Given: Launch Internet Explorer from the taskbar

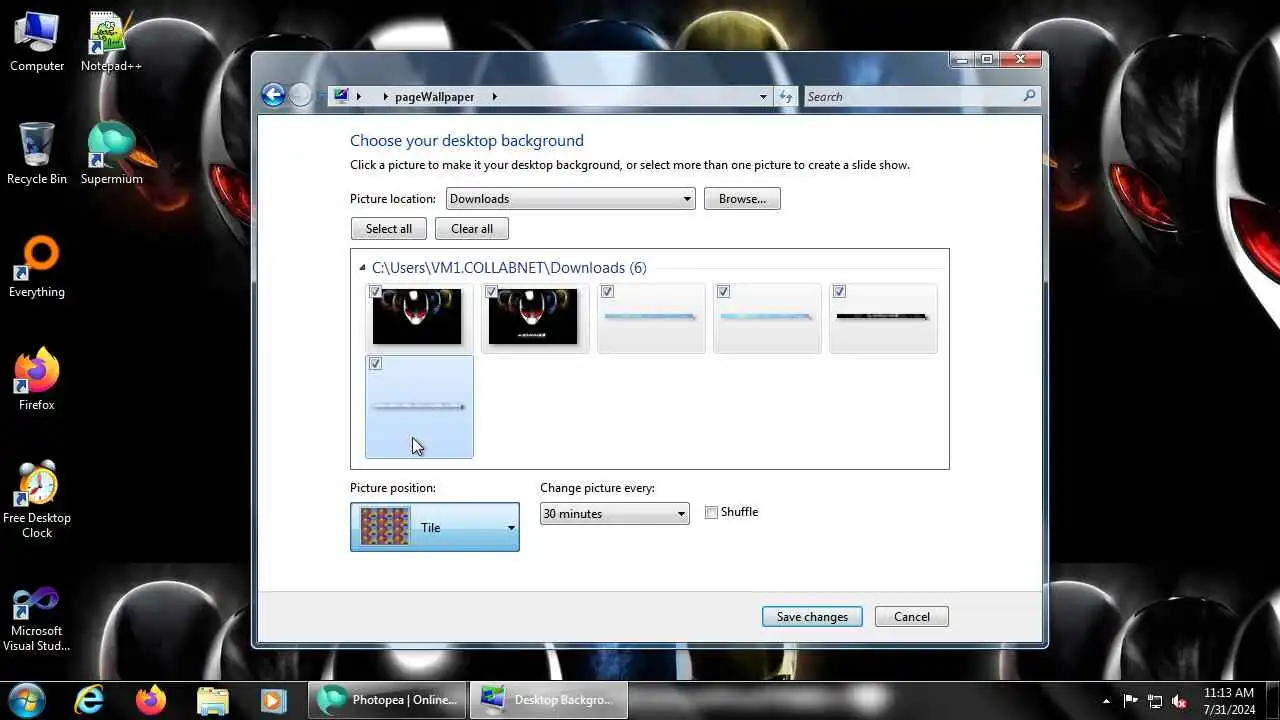Looking at the screenshot, I should pyautogui.click(x=89, y=700).
